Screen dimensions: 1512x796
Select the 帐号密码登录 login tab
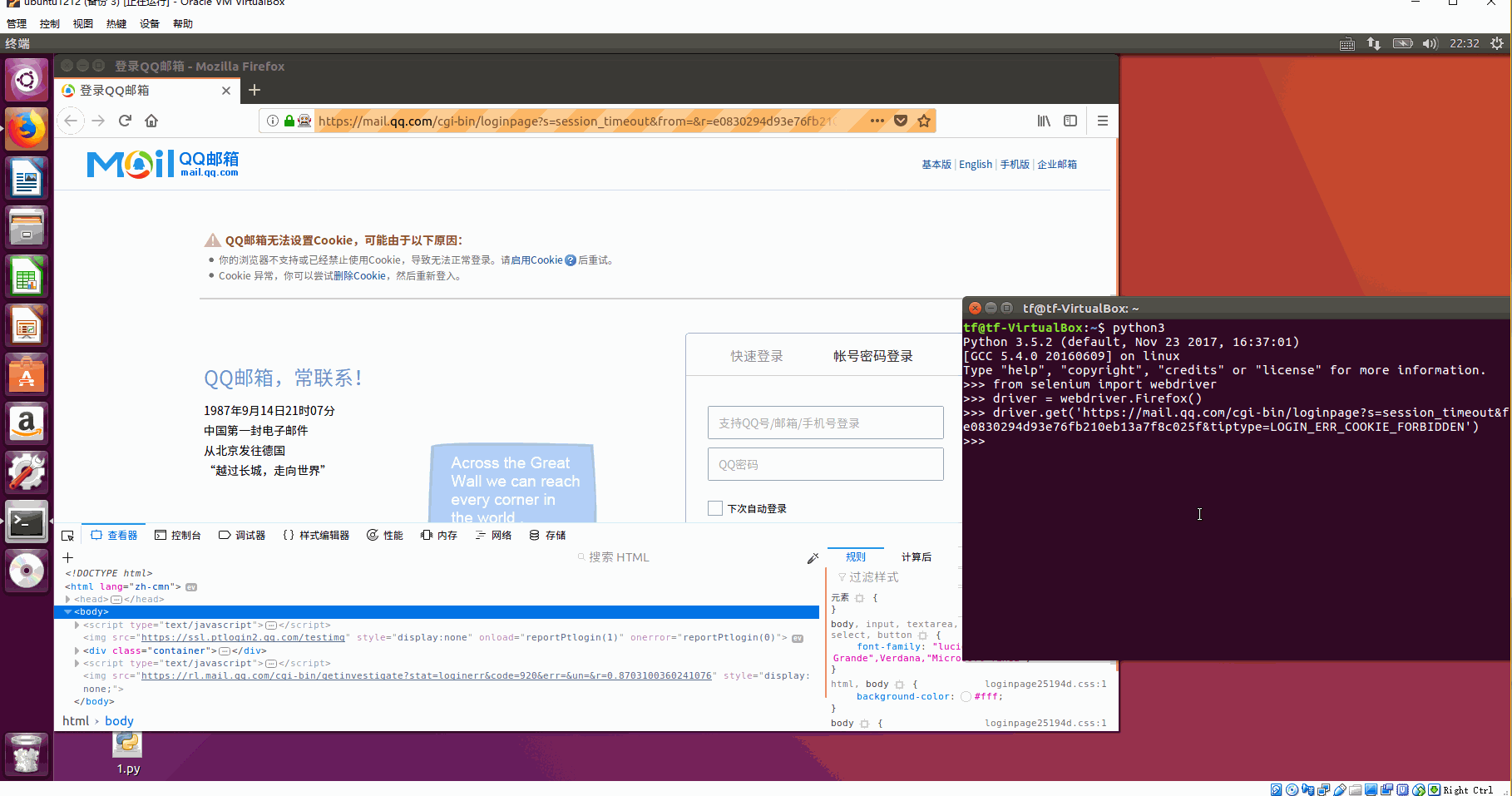click(873, 356)
